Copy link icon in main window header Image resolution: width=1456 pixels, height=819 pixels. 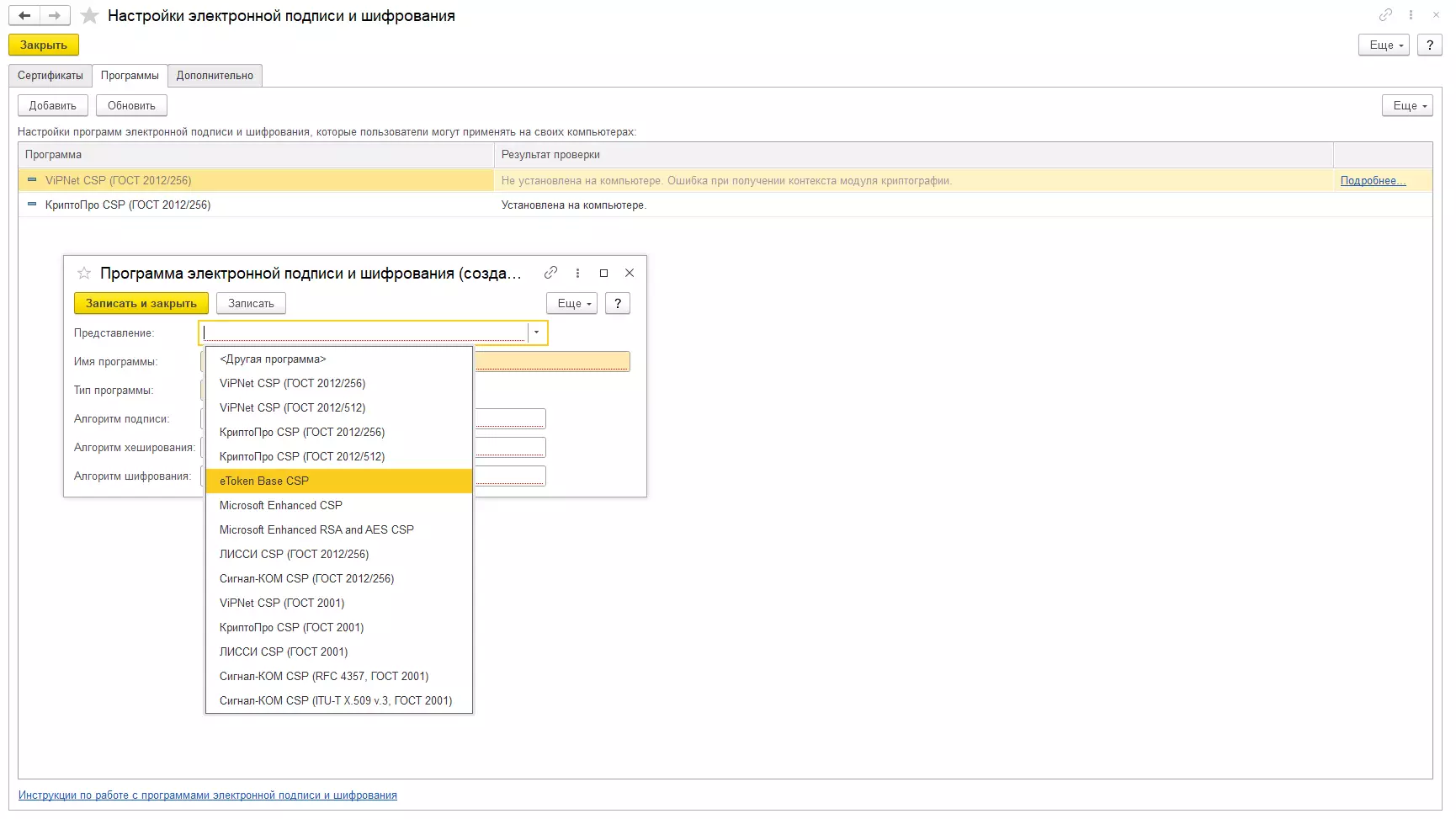[x=1385, y=15]
